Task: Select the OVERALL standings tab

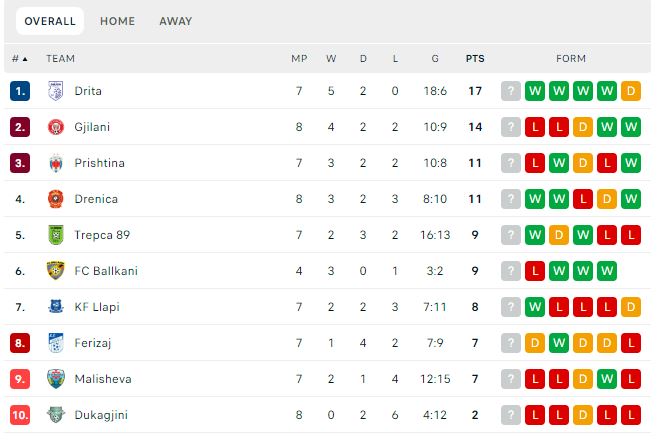Action: [50, 21]
